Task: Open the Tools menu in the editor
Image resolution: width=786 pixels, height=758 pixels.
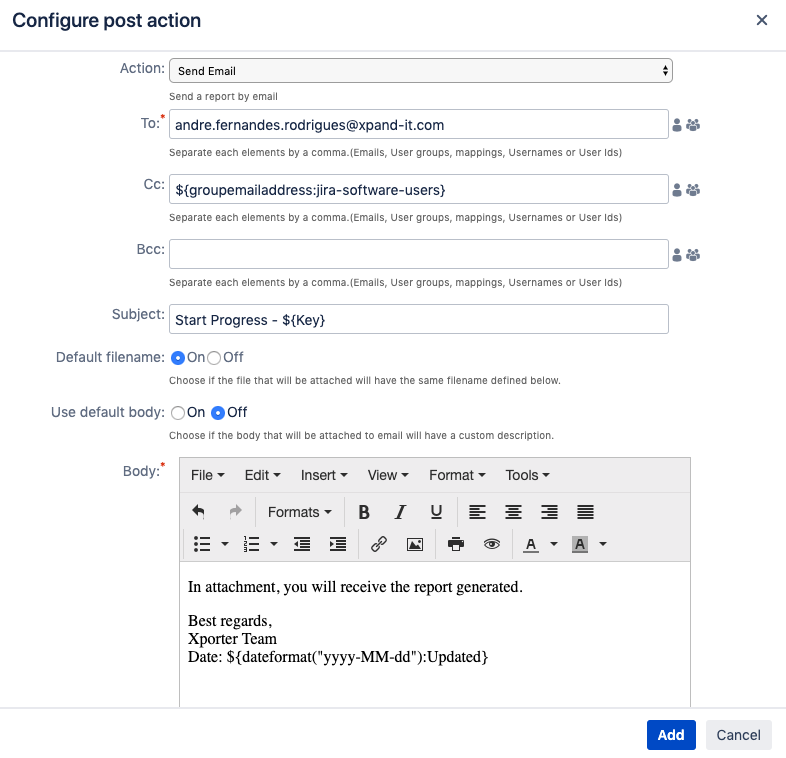Action: pos(527,475)
